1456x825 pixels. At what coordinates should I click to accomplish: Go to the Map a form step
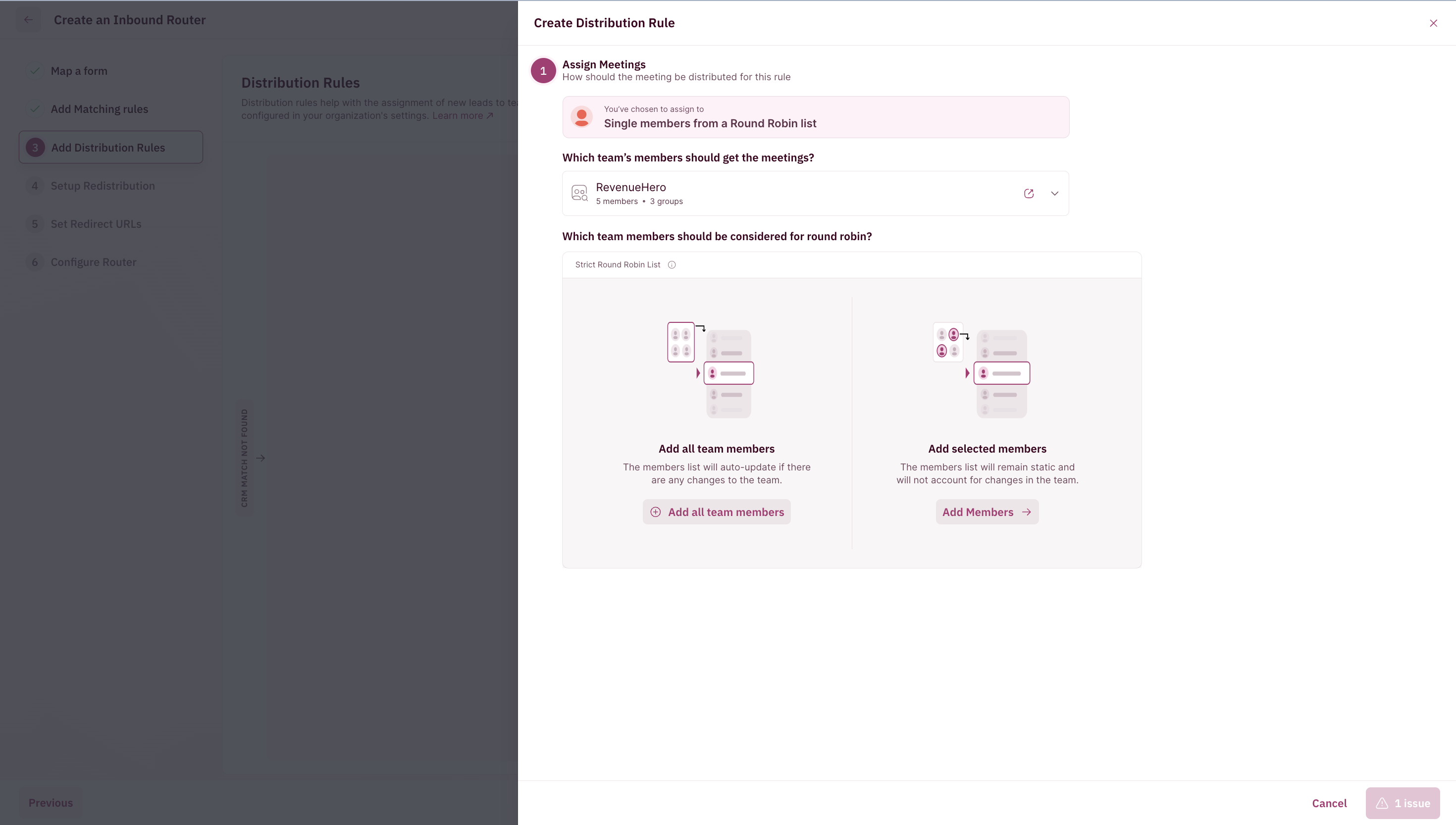tap(79, 71)
